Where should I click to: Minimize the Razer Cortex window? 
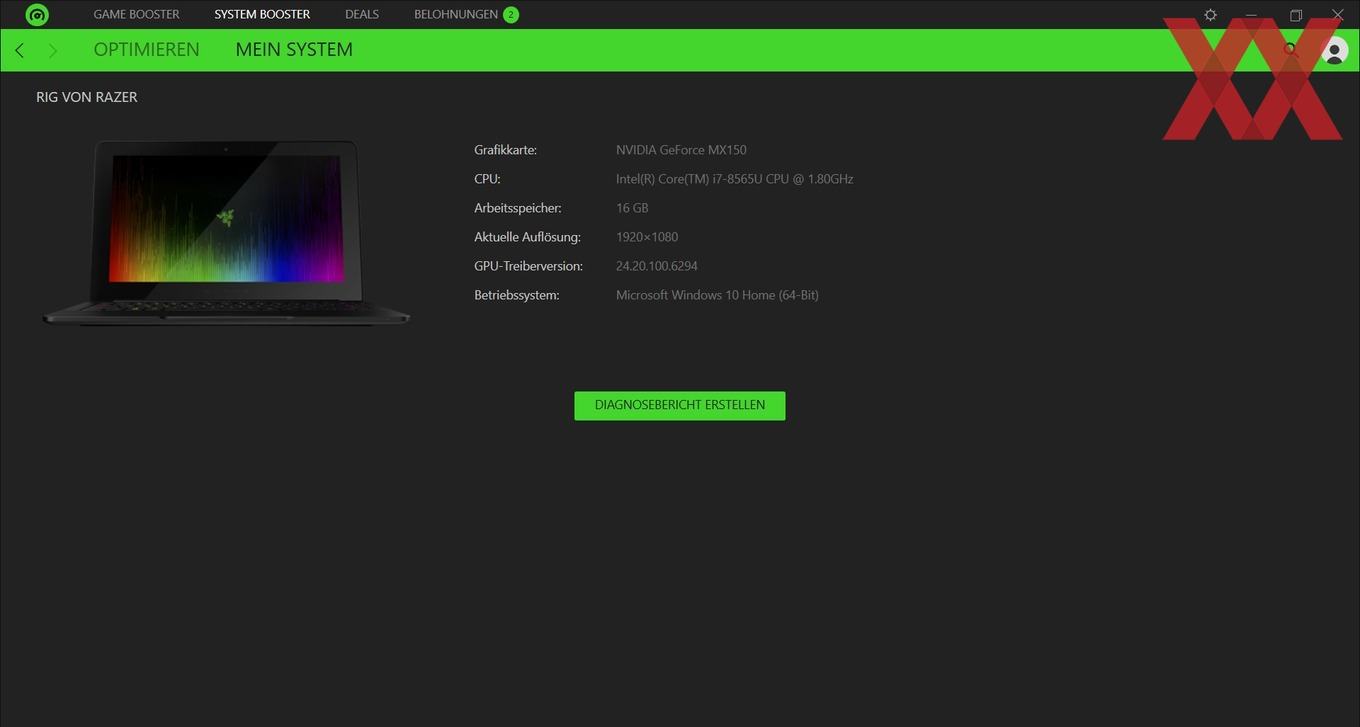pyautogui.click(x=1251, y=15)
